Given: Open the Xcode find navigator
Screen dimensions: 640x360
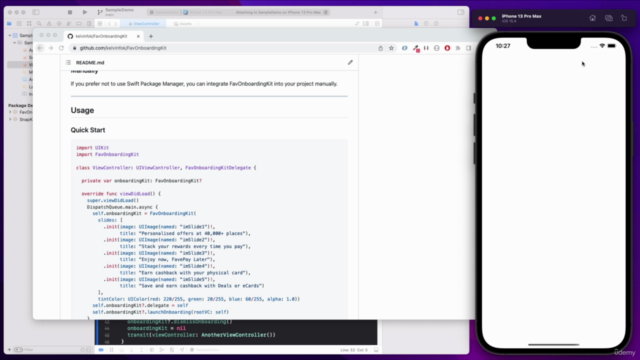Looking at the screenshot, I should pos(39,24).
